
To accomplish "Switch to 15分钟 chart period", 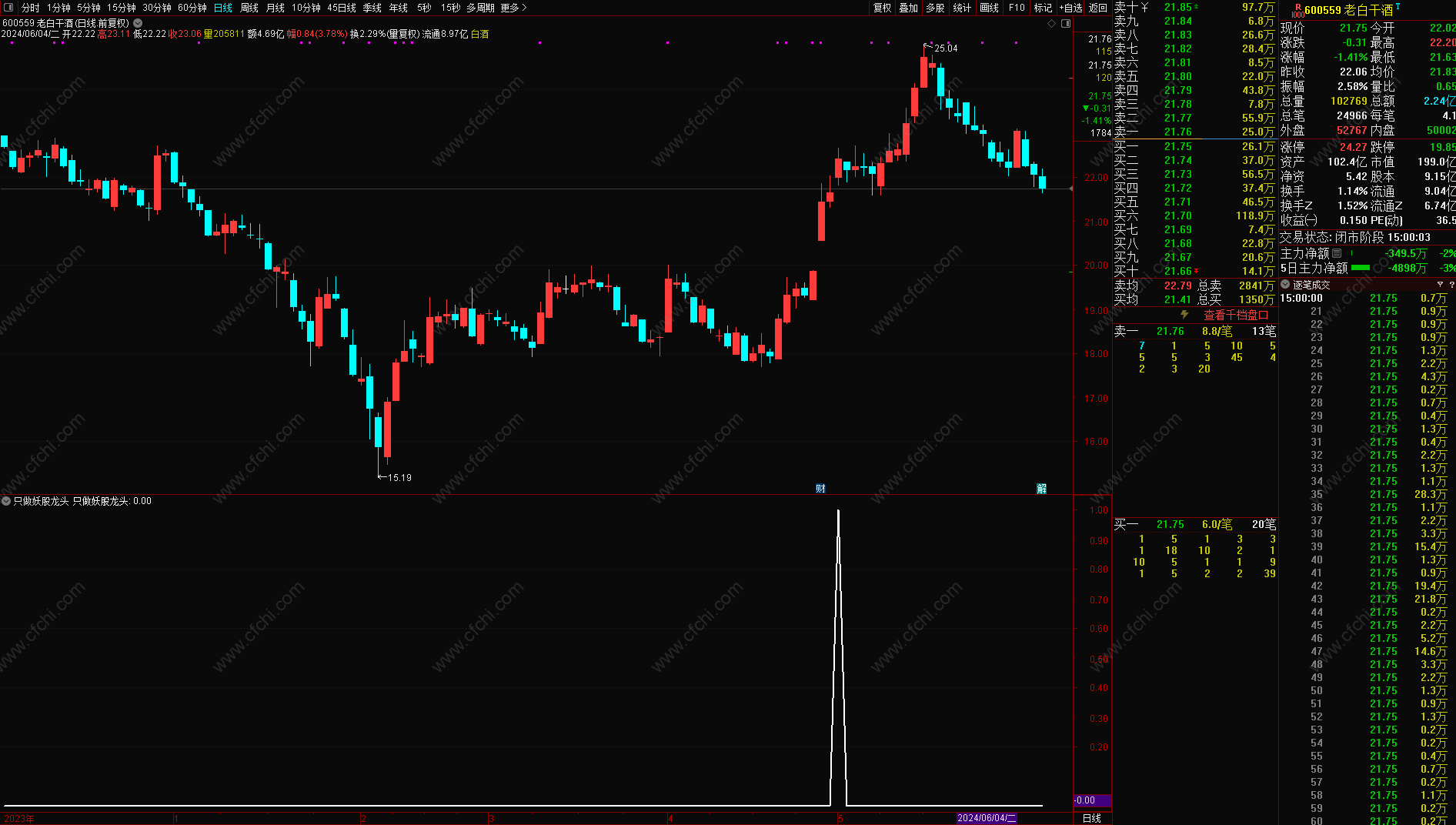I will pyautogui.click(x=122, y=8).
